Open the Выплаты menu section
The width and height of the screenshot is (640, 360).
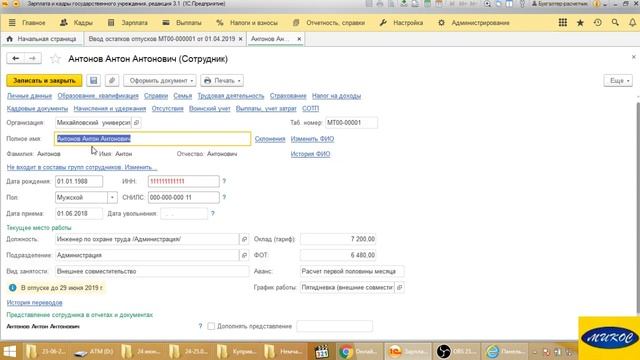coord(182,23)
